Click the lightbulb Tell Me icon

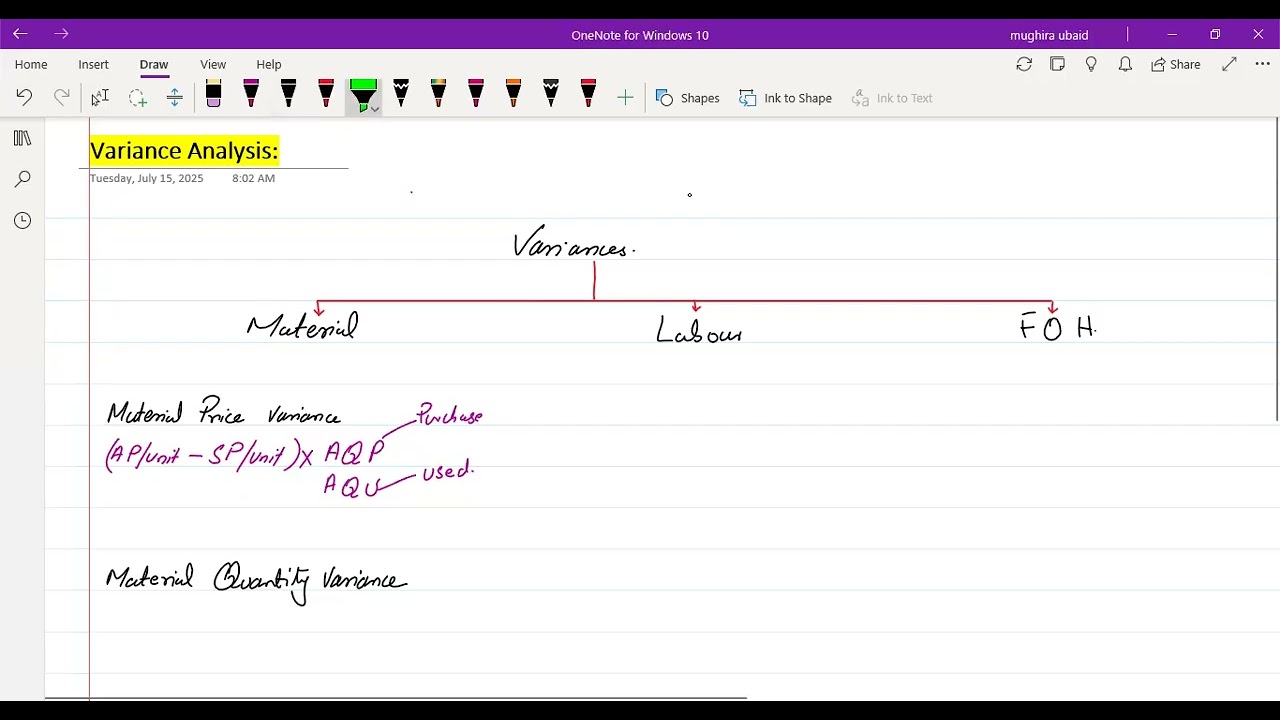tap(1091, 64)
